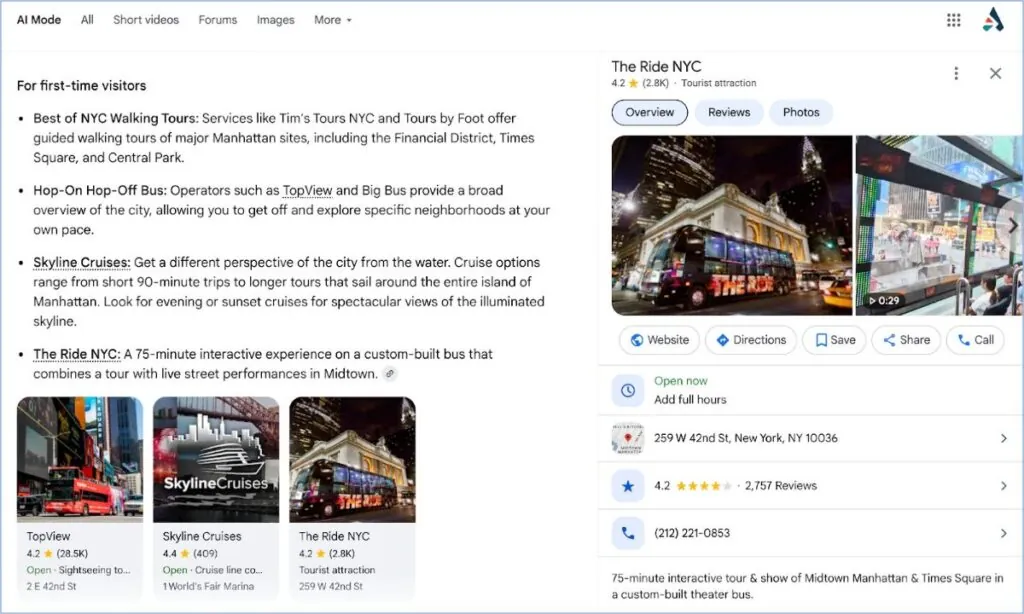Get Directions to The Ride NYC
1024x614 pixels.
(x=751, y=340)
